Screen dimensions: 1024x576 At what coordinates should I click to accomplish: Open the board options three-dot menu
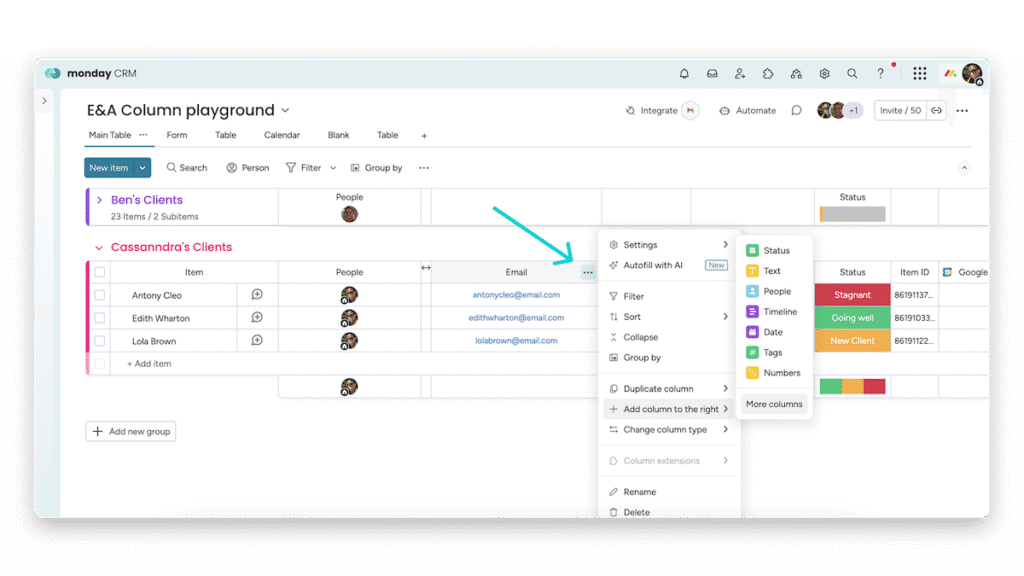coord(962,111)
